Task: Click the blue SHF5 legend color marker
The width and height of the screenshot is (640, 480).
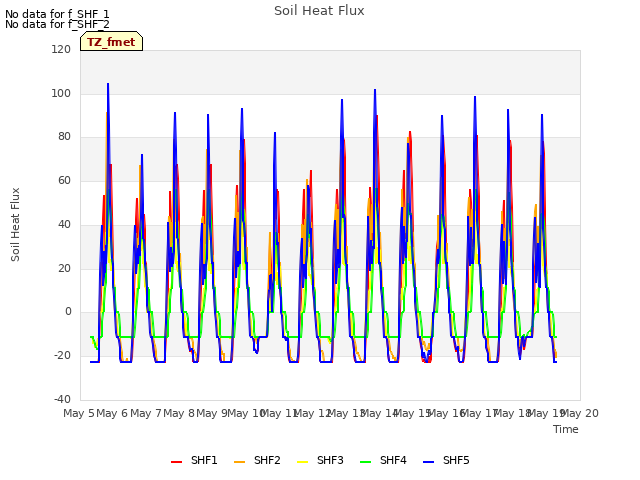Action: (x=428, y=462)
